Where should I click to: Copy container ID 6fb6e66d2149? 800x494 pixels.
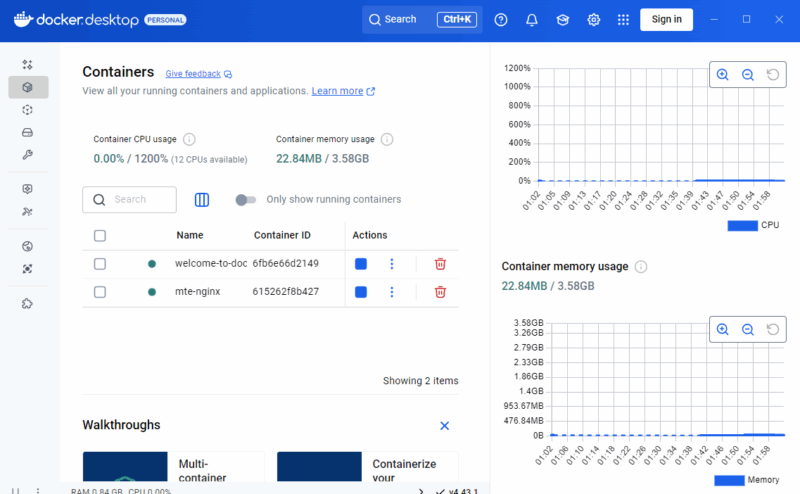(285, 263)
